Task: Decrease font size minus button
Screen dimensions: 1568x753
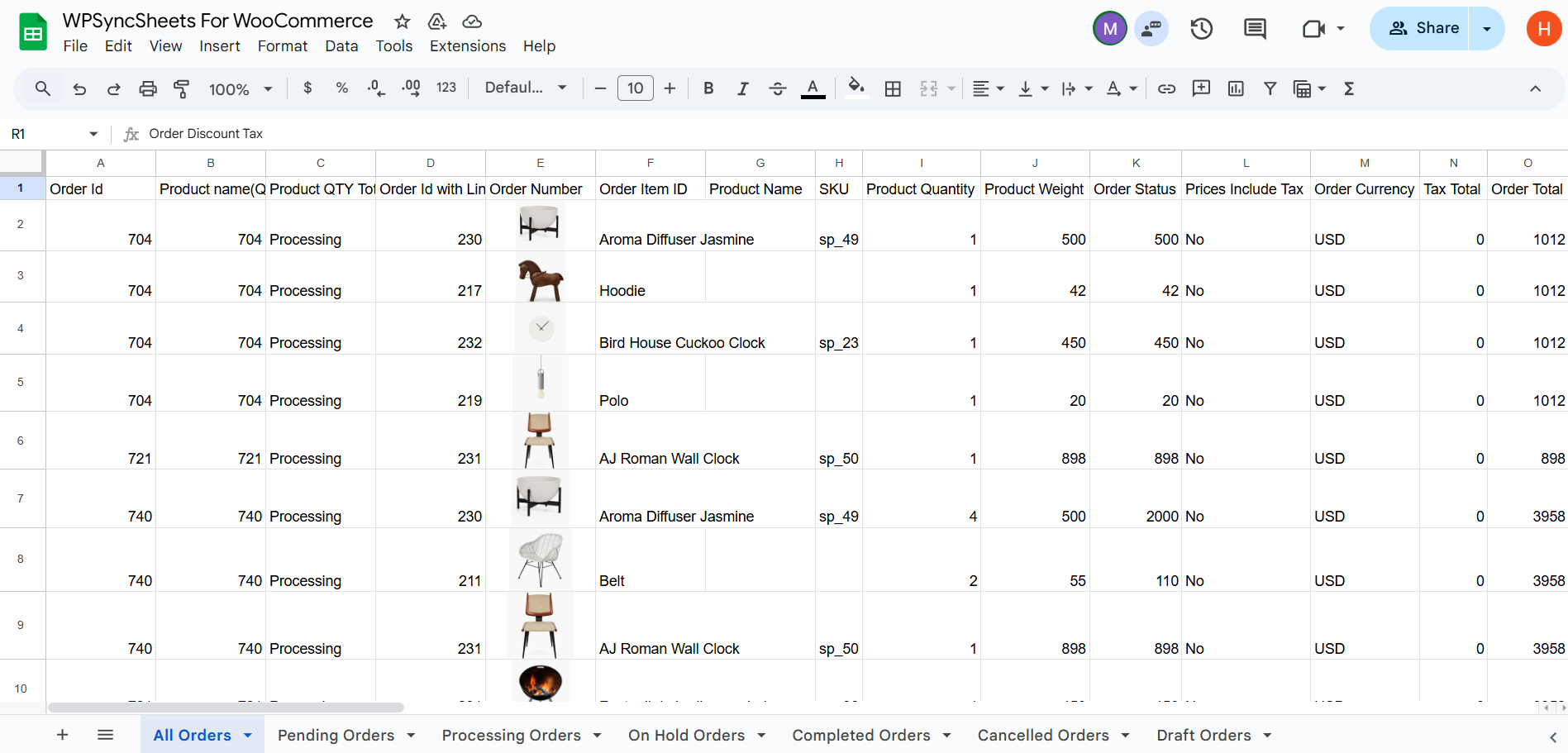Action: point(600,88)
